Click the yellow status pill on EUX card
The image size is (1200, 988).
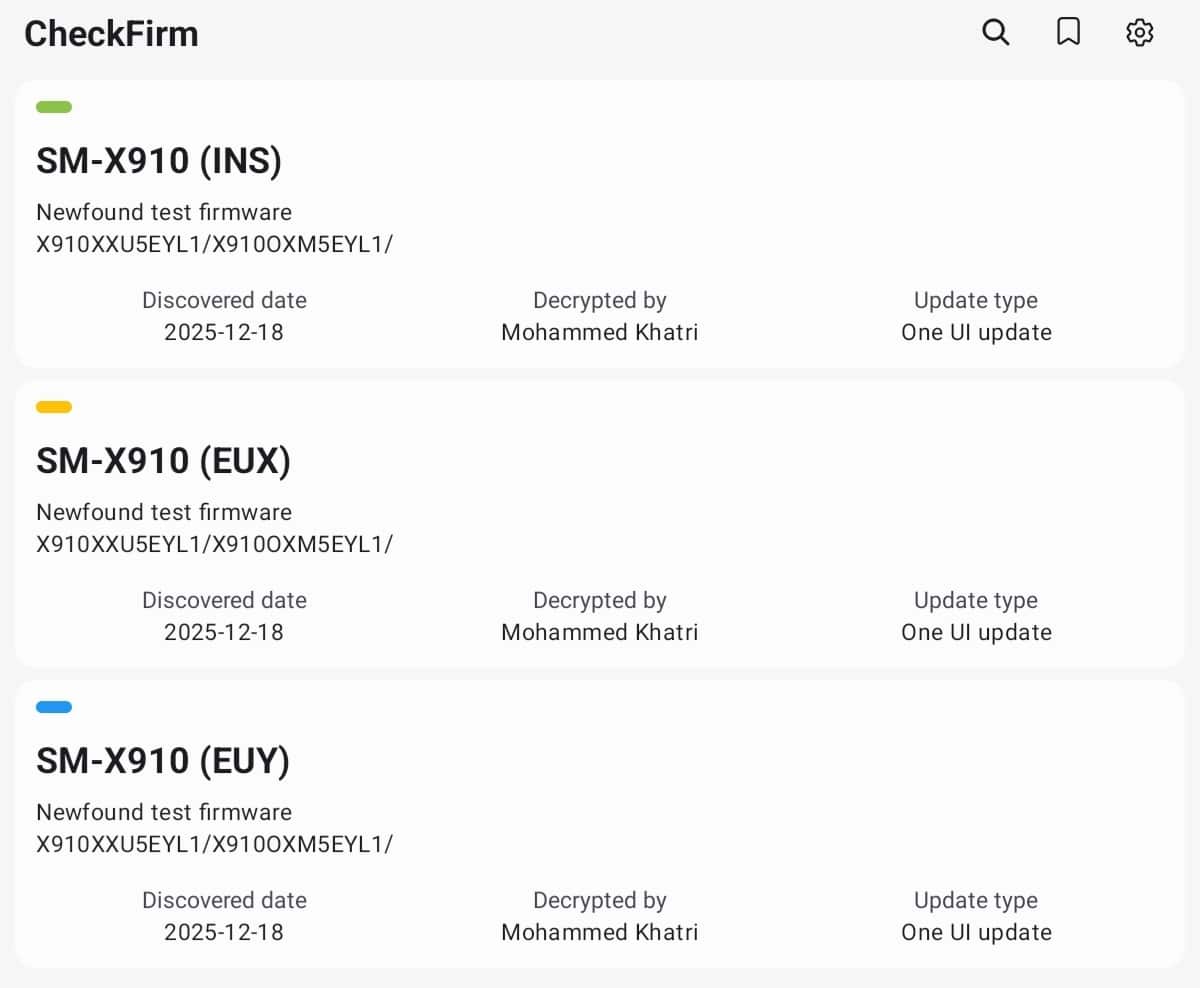[x=54, y=407]
